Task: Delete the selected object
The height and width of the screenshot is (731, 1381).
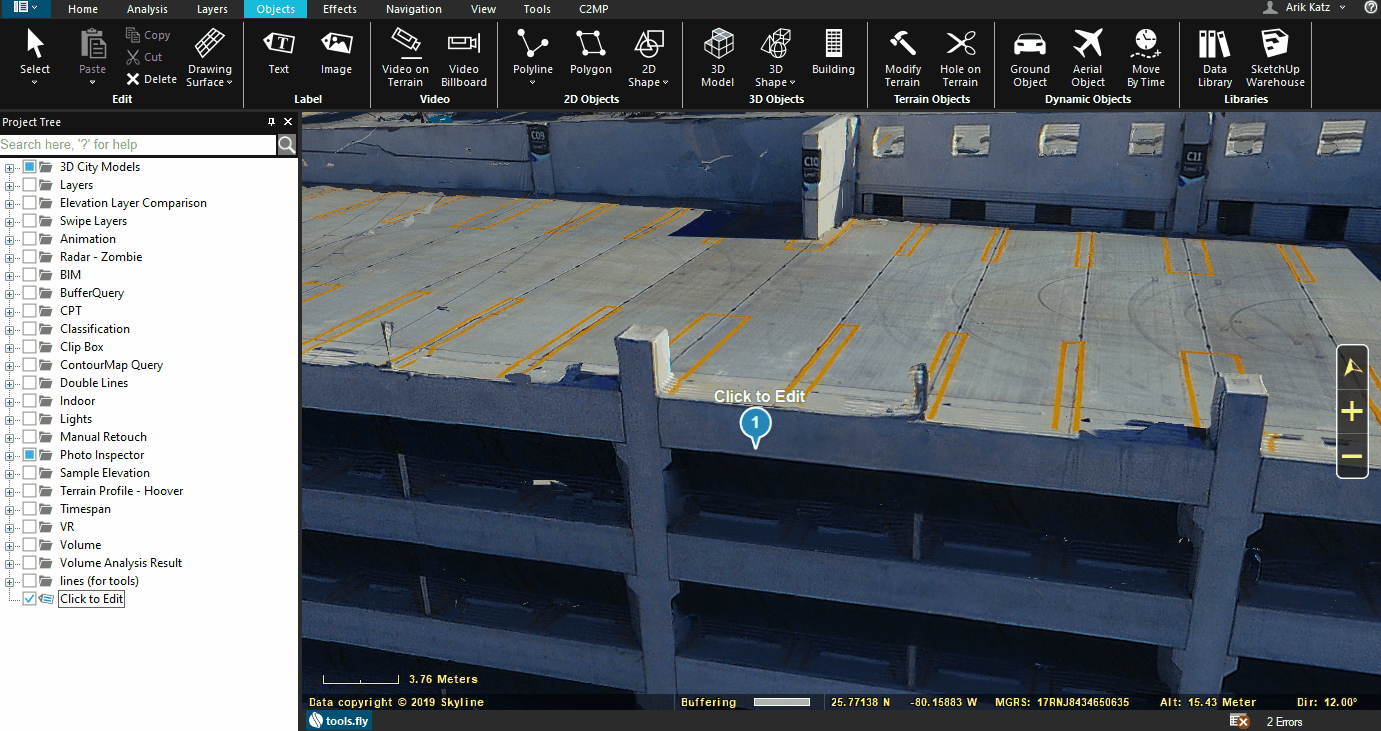Action: [151, 79]
